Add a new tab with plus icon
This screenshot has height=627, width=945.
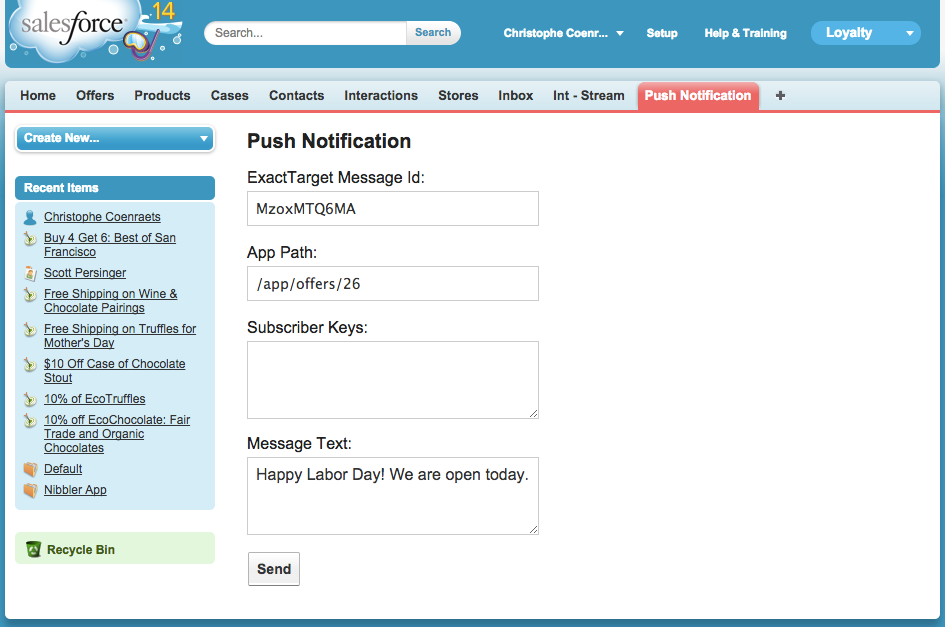pos(780,95)
